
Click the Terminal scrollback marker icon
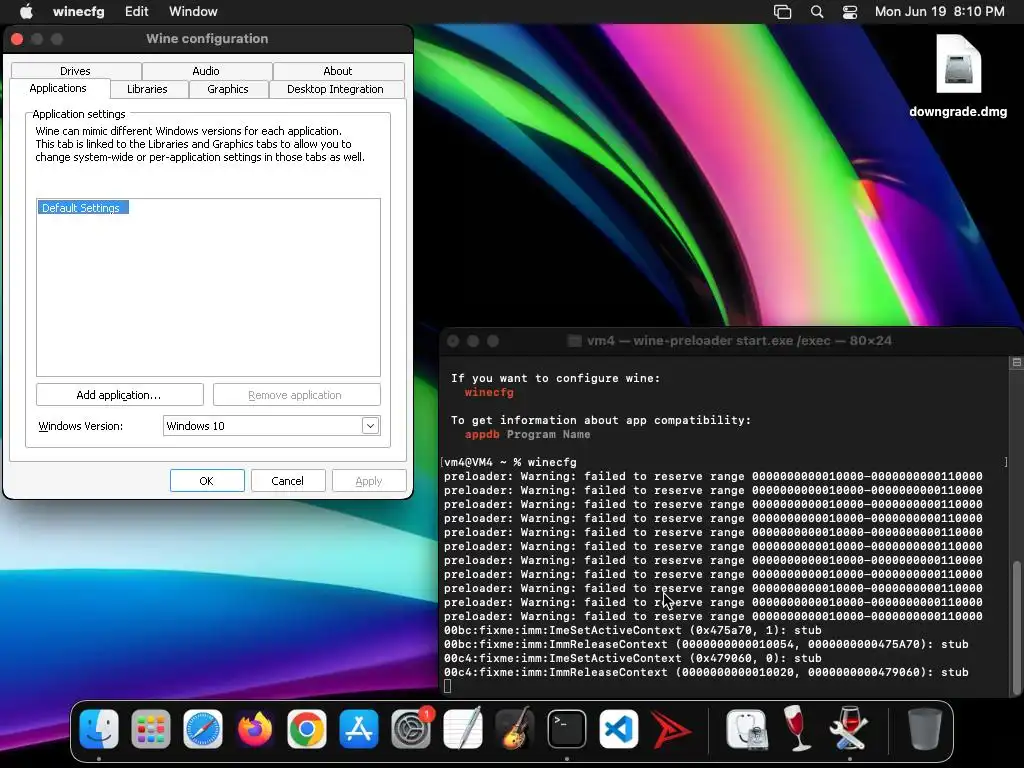pos(1016,362)
